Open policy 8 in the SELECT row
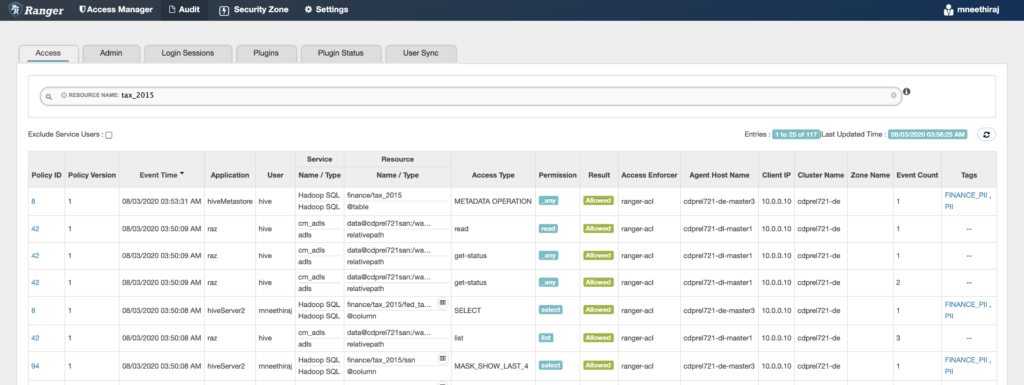1024x385 pixels. pos(33,311)
